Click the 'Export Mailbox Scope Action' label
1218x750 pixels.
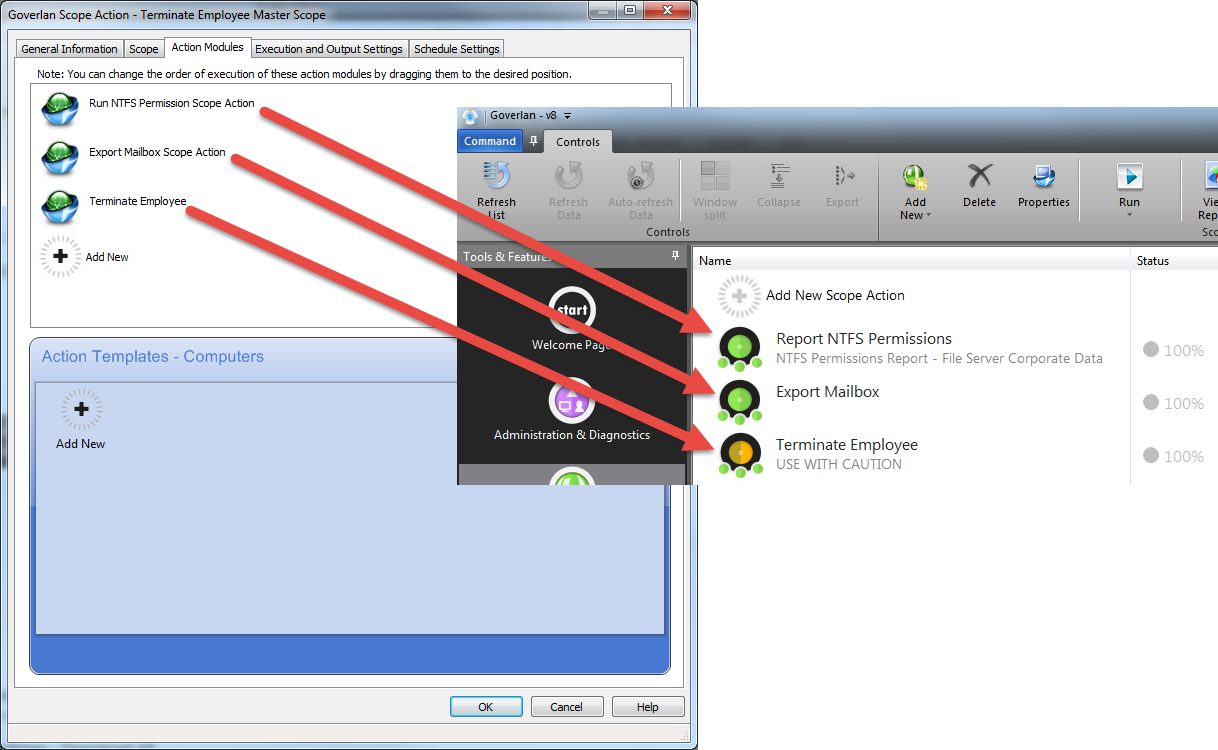click(x=157, y=152)
